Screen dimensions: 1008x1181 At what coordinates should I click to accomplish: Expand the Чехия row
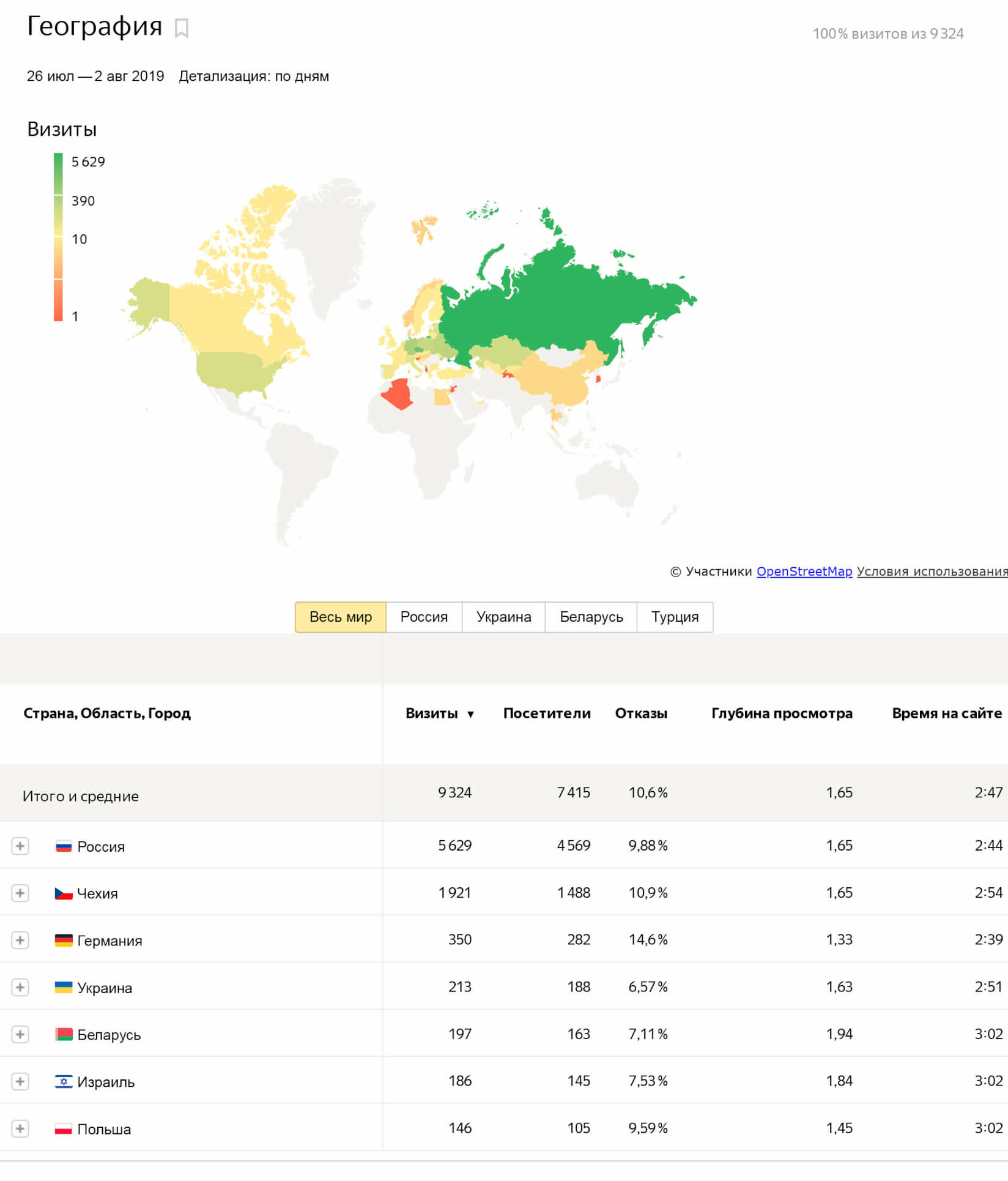(20, 893)
